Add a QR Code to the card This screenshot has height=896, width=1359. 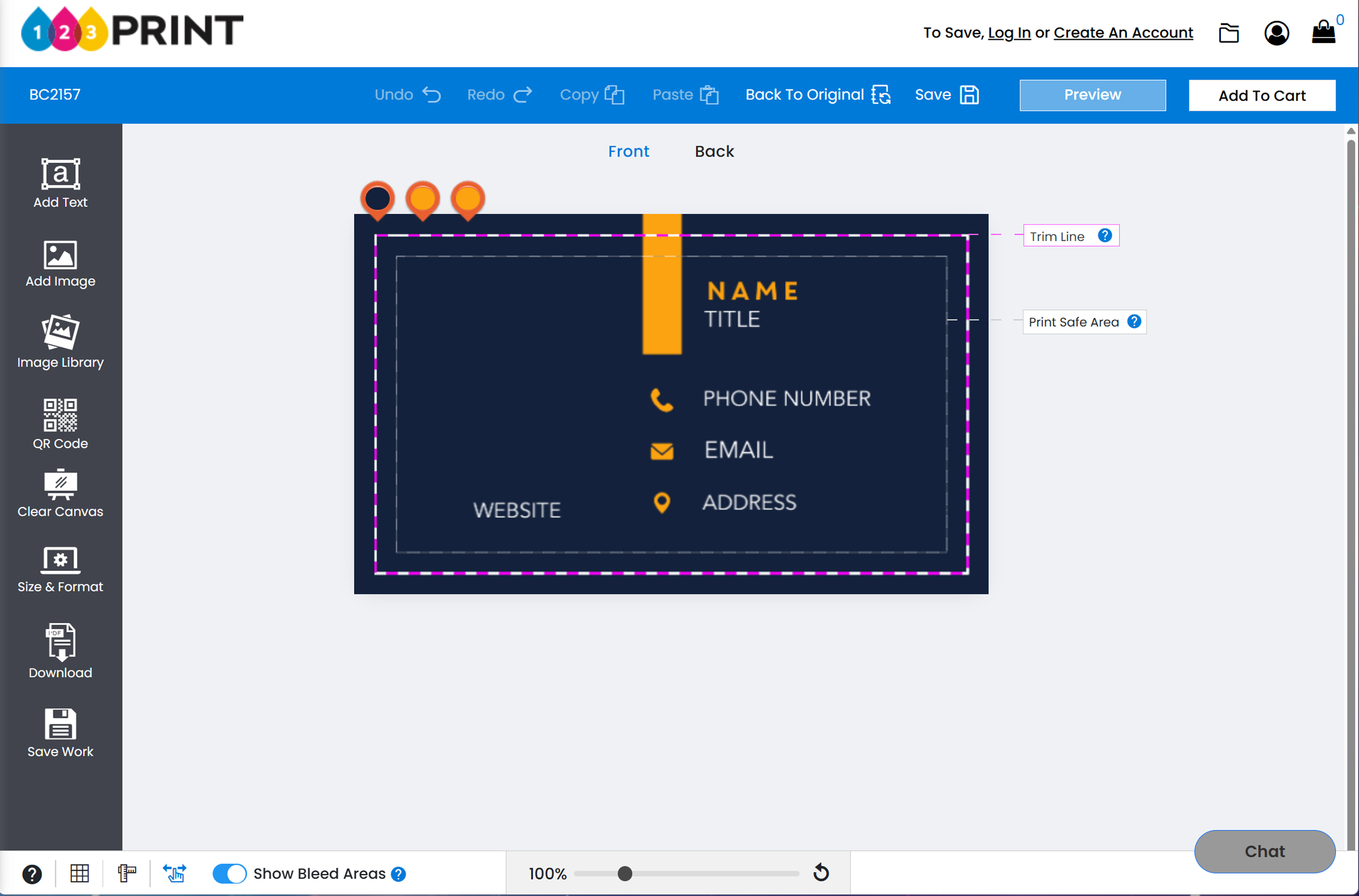[60, 423]
